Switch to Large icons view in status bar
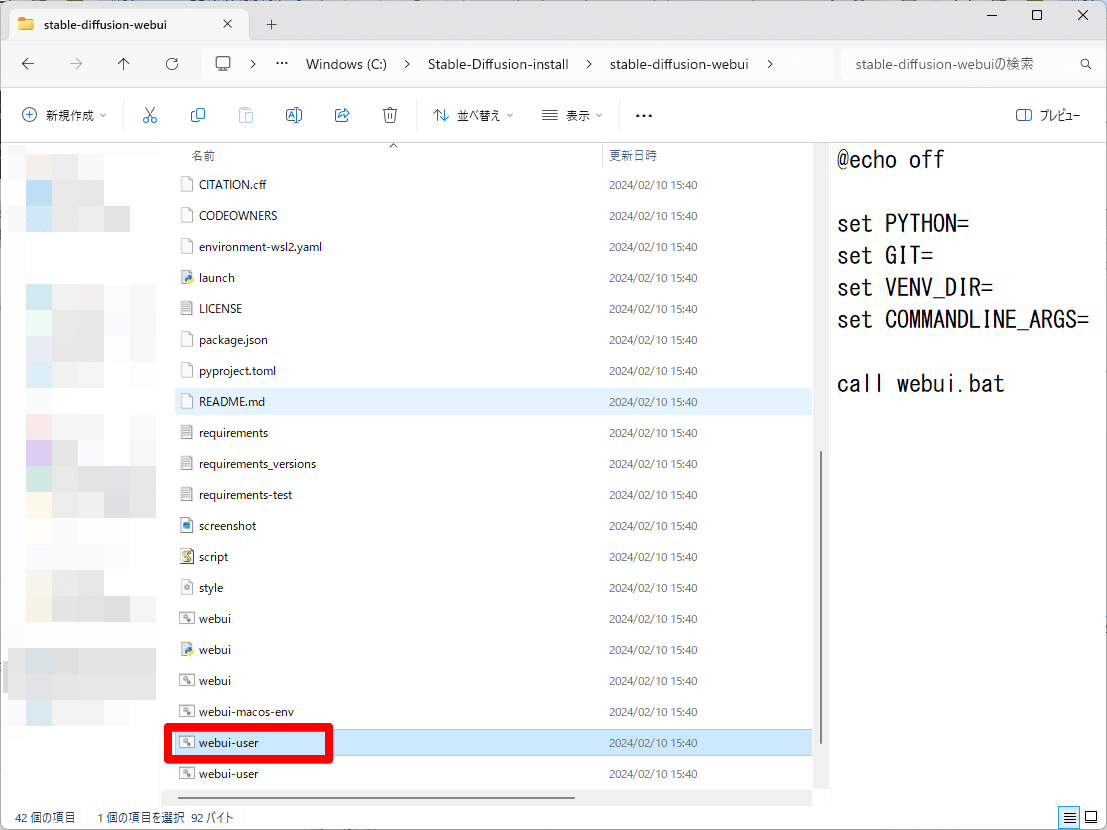The width and height of the screenshot is (1107, 830). pos(1091,818)
